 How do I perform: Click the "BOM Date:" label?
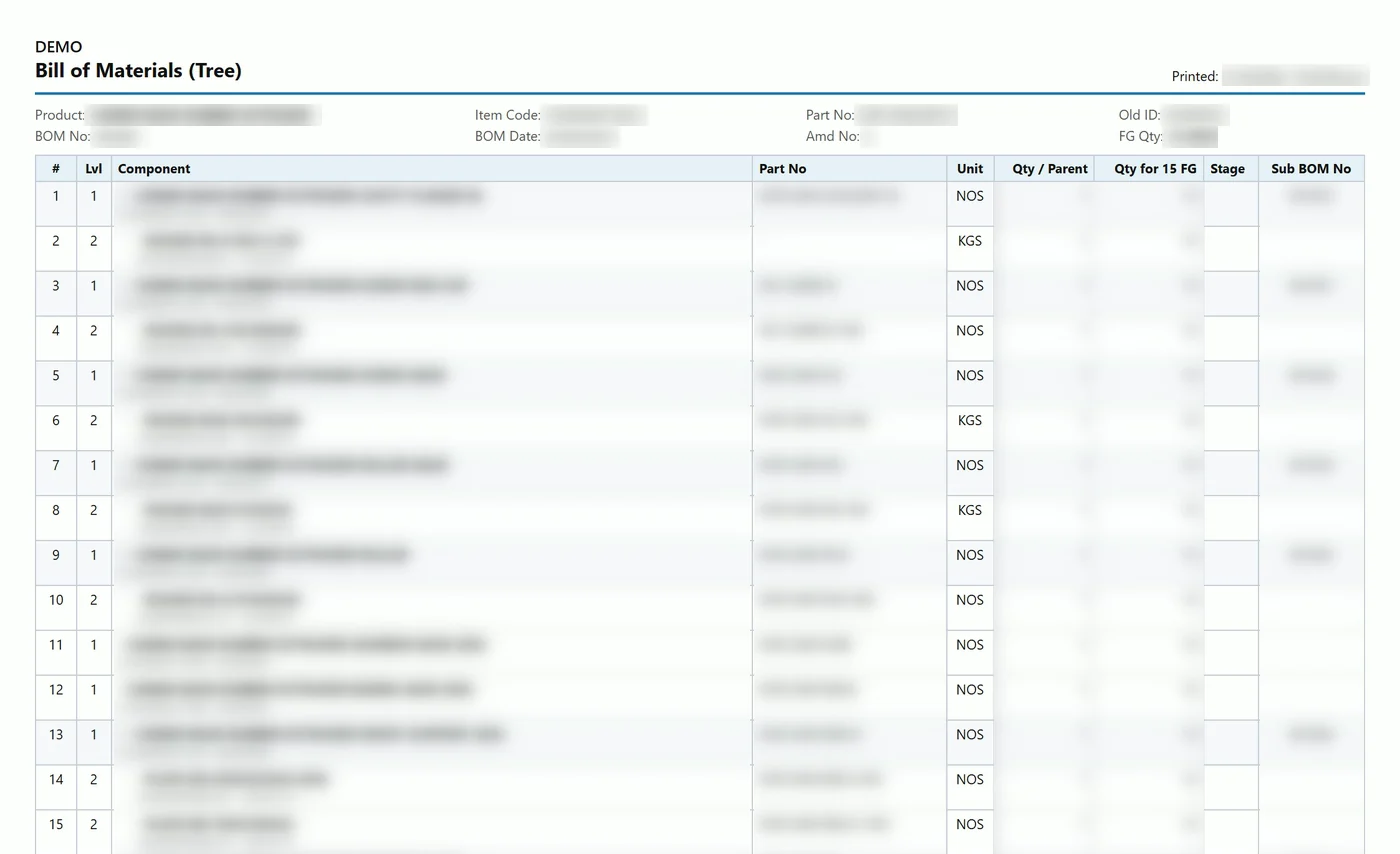click(x=508, y=136)
